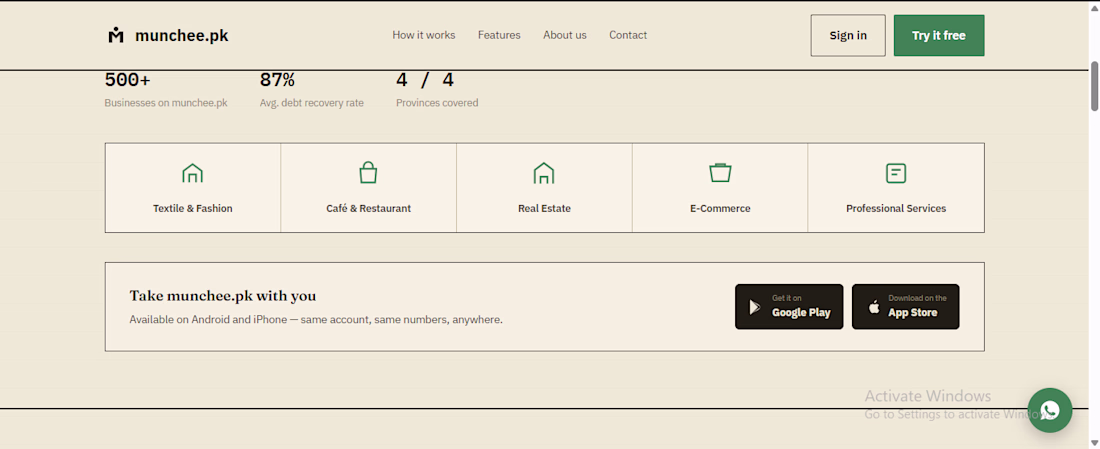Image resolution: width=1100 pixels, height=449 pixels.
Task: Click 'Businesses on munchee.pk' caption
Action: (166, 103)
